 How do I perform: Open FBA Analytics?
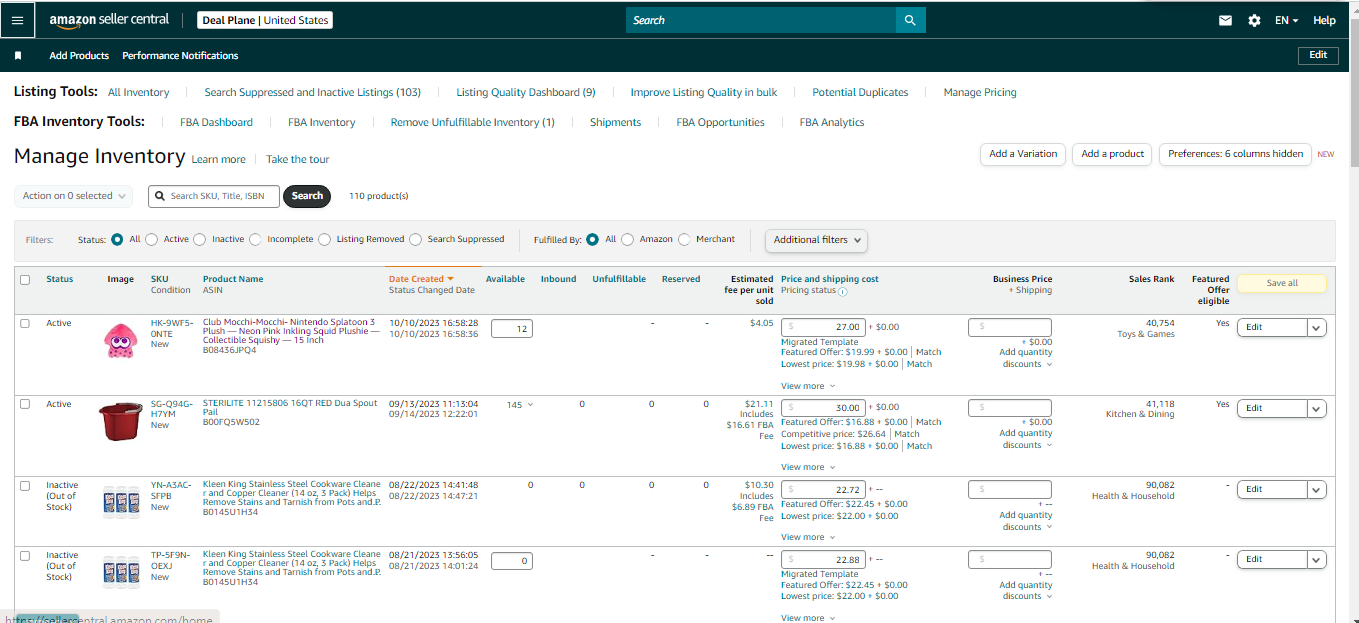(x=832, y=122)
